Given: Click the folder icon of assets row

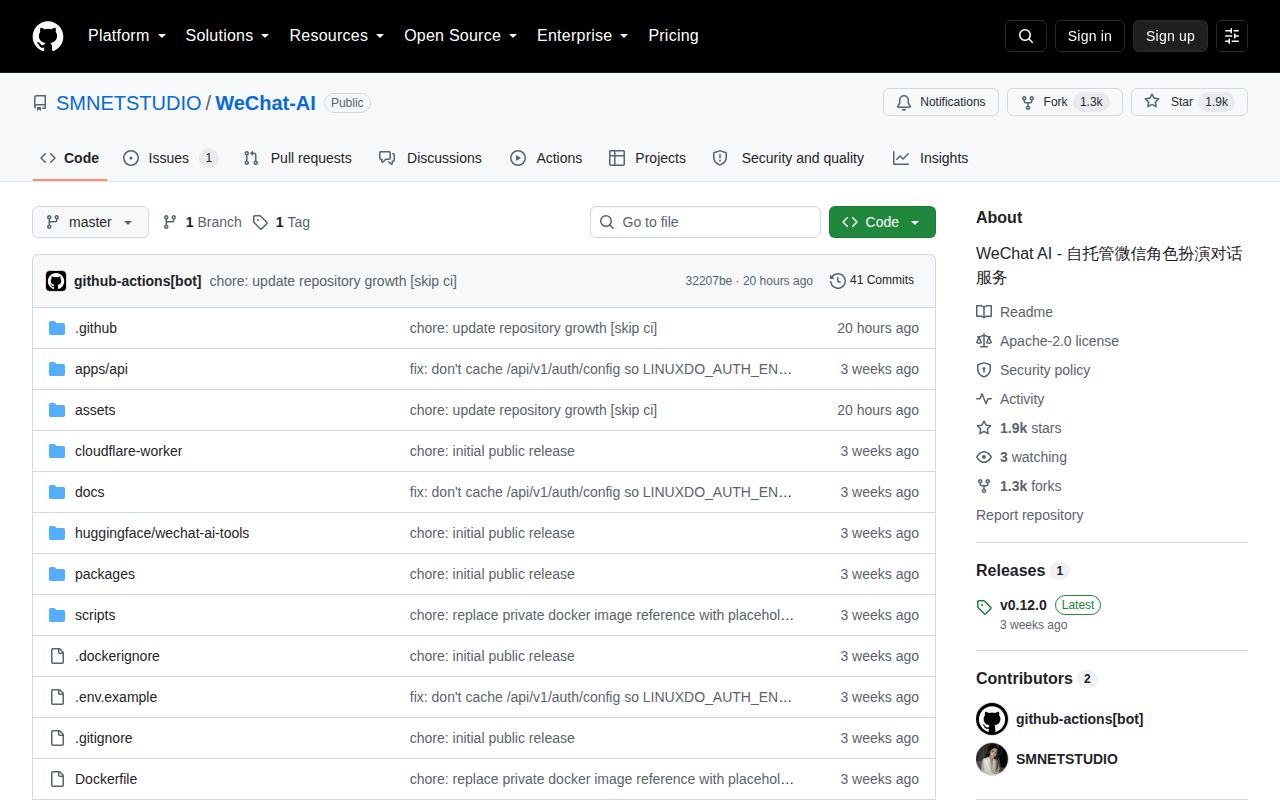Looking at the screenshot, I should [x=57, y=410].
